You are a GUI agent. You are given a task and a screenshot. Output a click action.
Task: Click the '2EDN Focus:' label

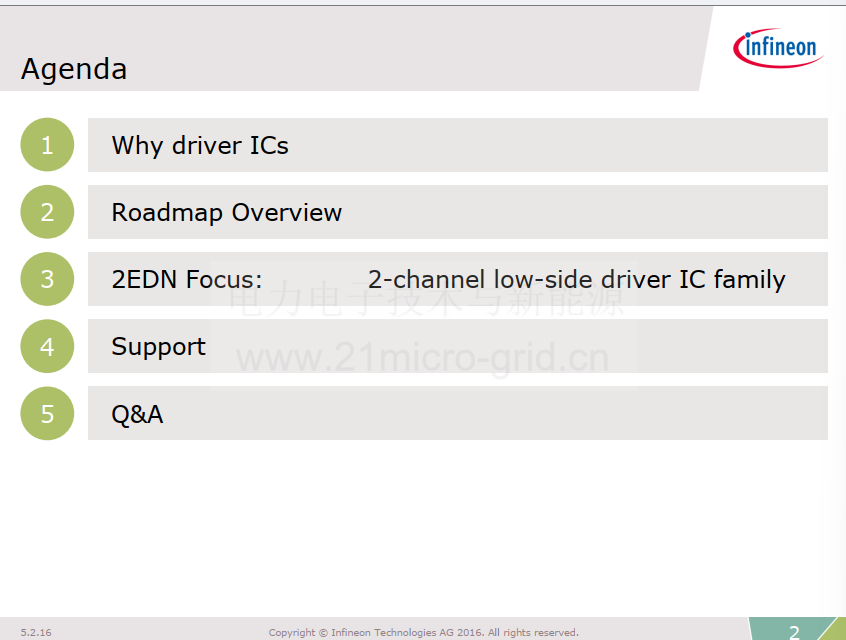coord(187,280)
